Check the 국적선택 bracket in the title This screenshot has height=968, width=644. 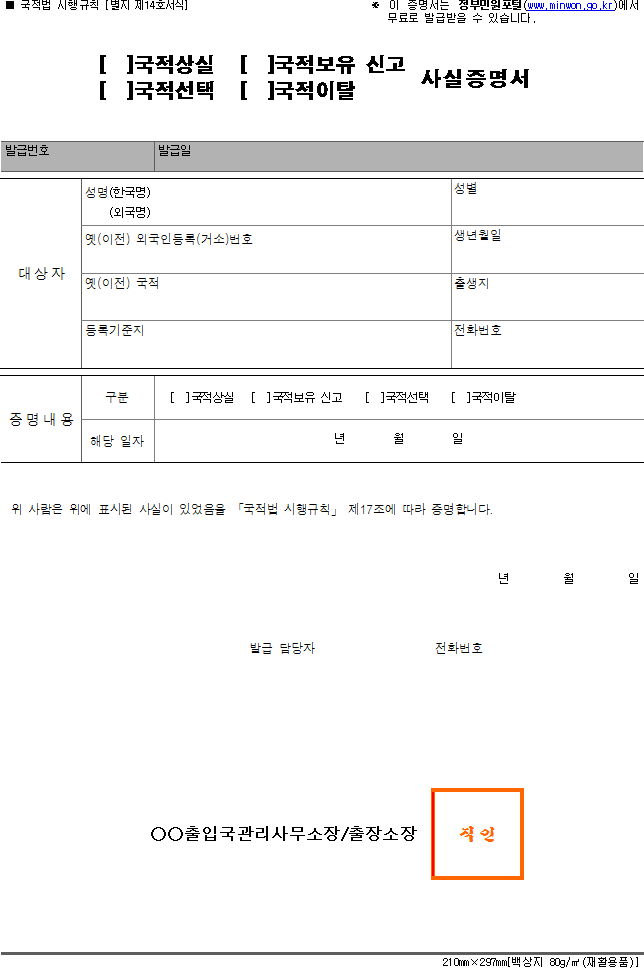pos(116,90)
